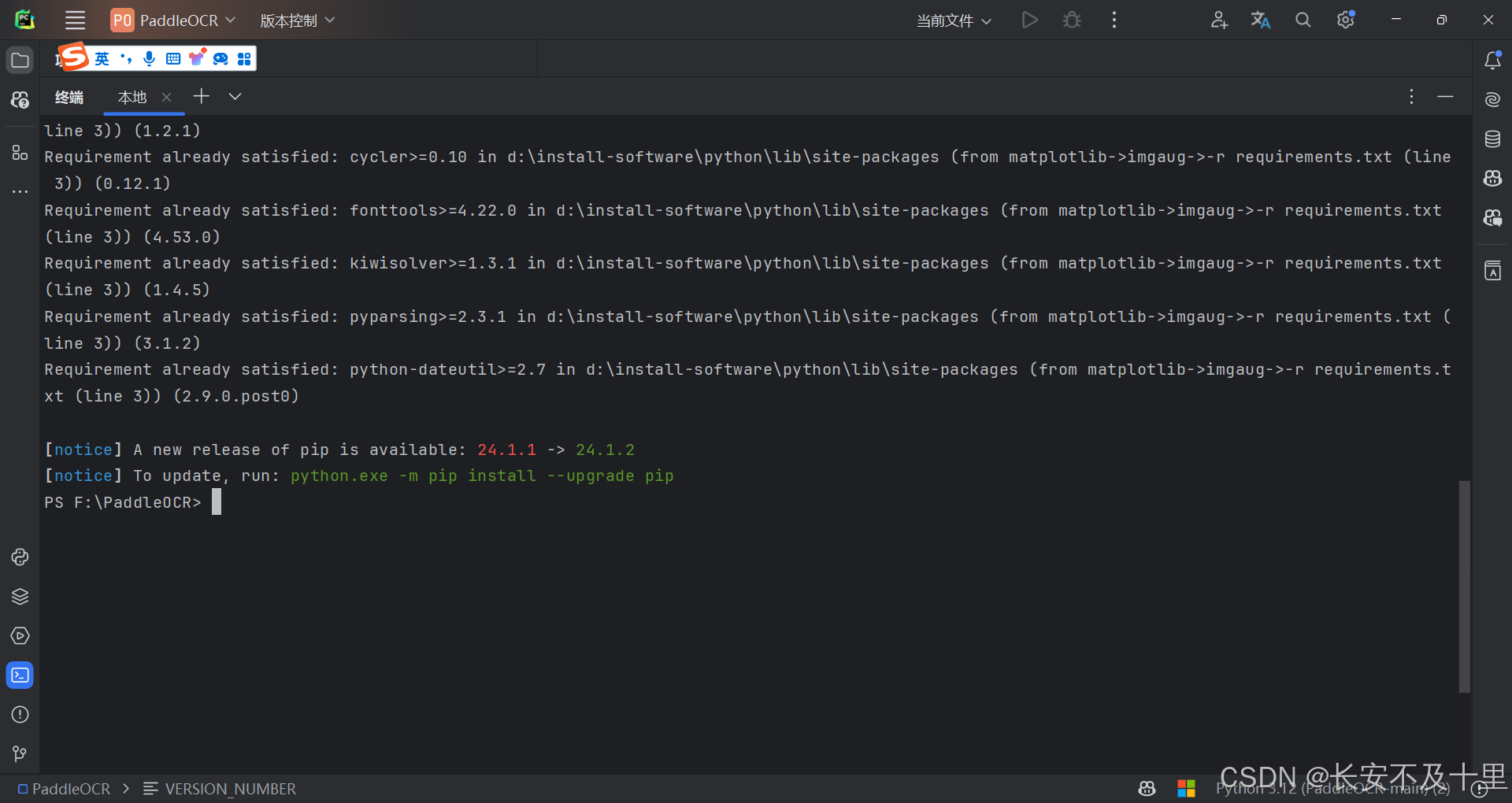Open the translation plugin icon in title bar
The image size is (1512, 803).
(1261, 20)
